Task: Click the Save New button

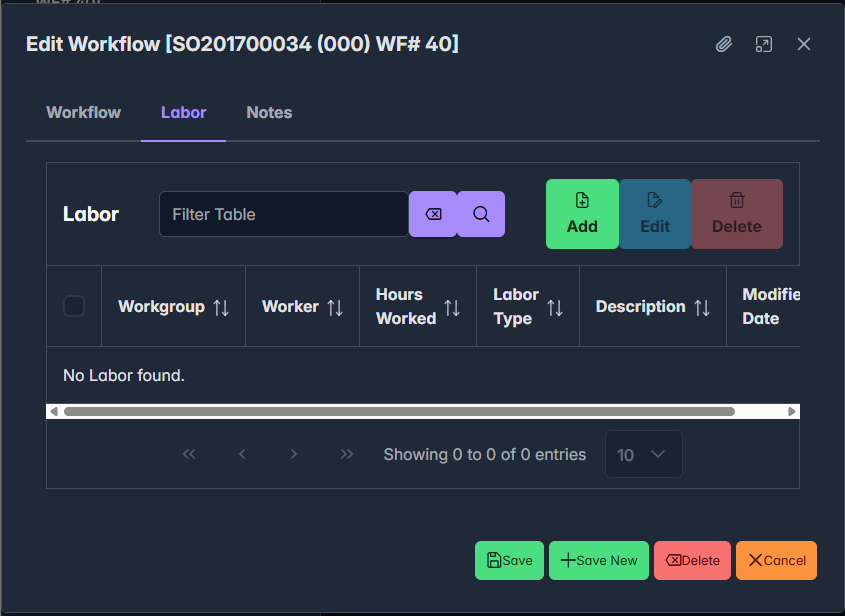Action: click(x=599, y=560)
